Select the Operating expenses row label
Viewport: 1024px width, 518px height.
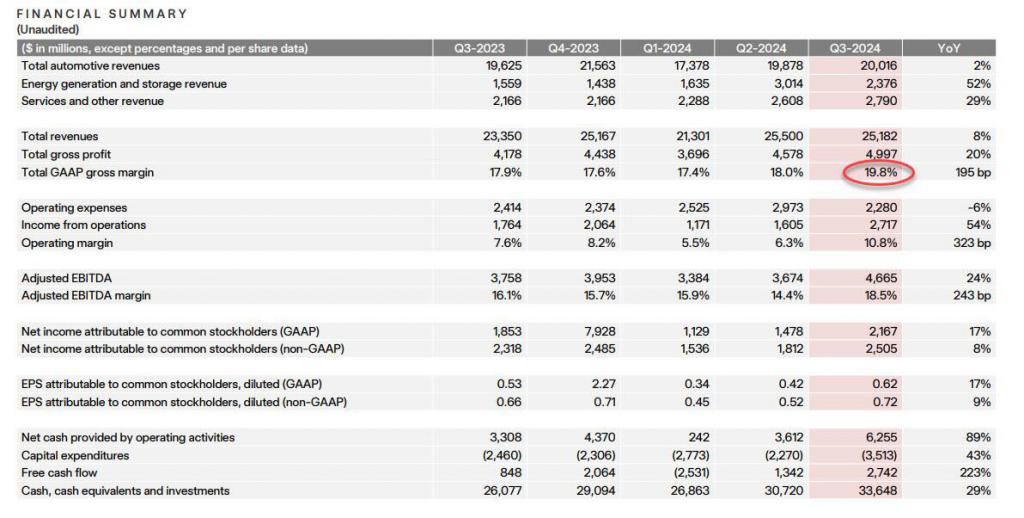(74, 208)
